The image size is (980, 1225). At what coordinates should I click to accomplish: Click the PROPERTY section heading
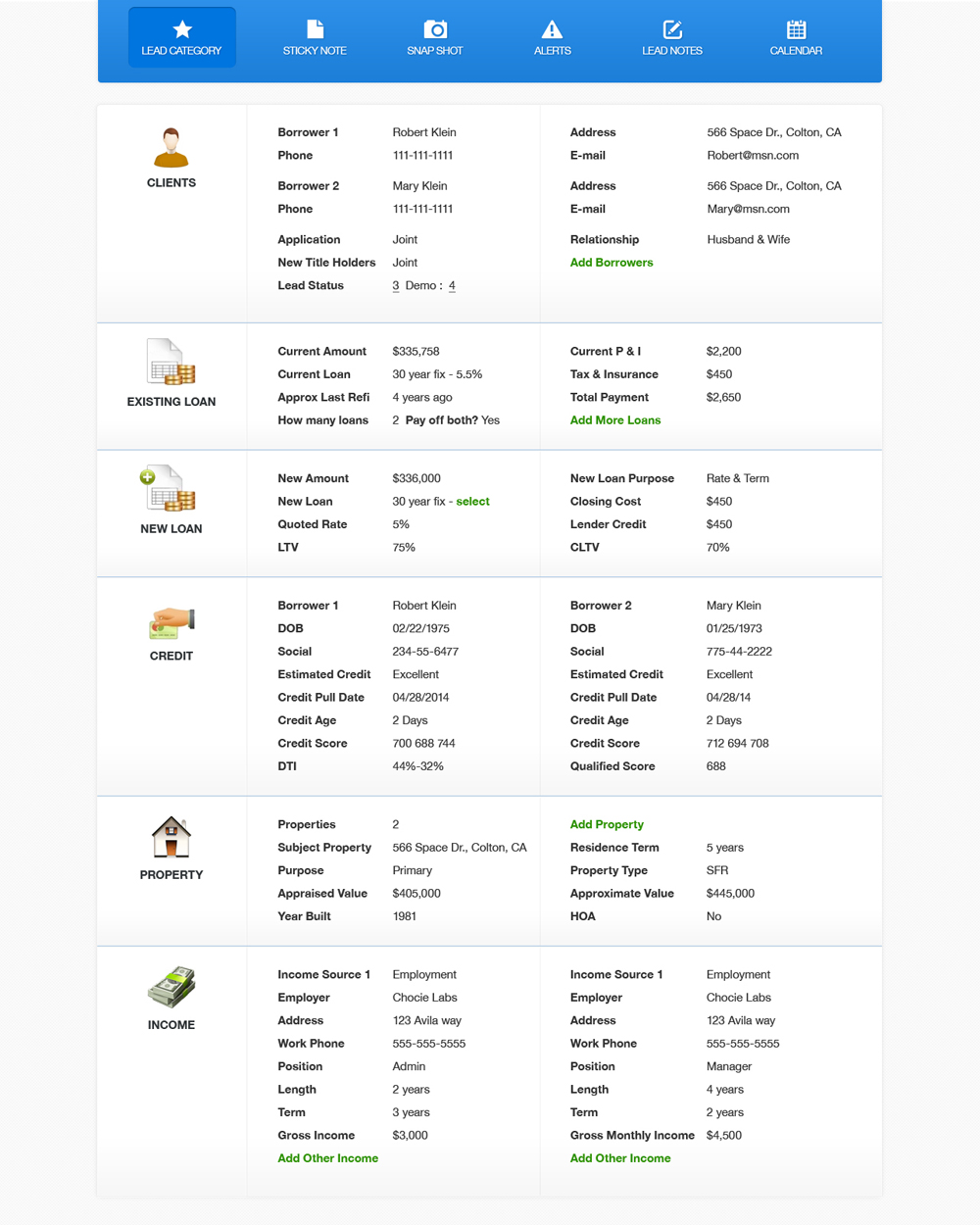coord(171,875)
